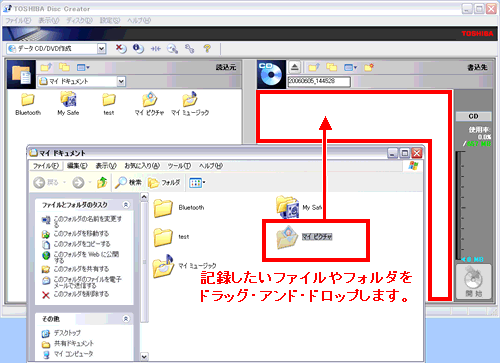This screenshot has width=500, height=363.
Task: Open the ディスク menu in Disc Creator
Action: tap(79, 20)
